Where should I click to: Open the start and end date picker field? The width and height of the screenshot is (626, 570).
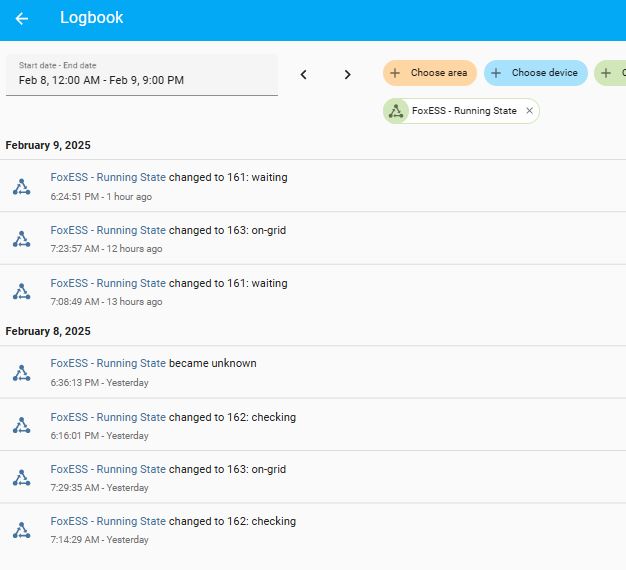tap(142, 74)
